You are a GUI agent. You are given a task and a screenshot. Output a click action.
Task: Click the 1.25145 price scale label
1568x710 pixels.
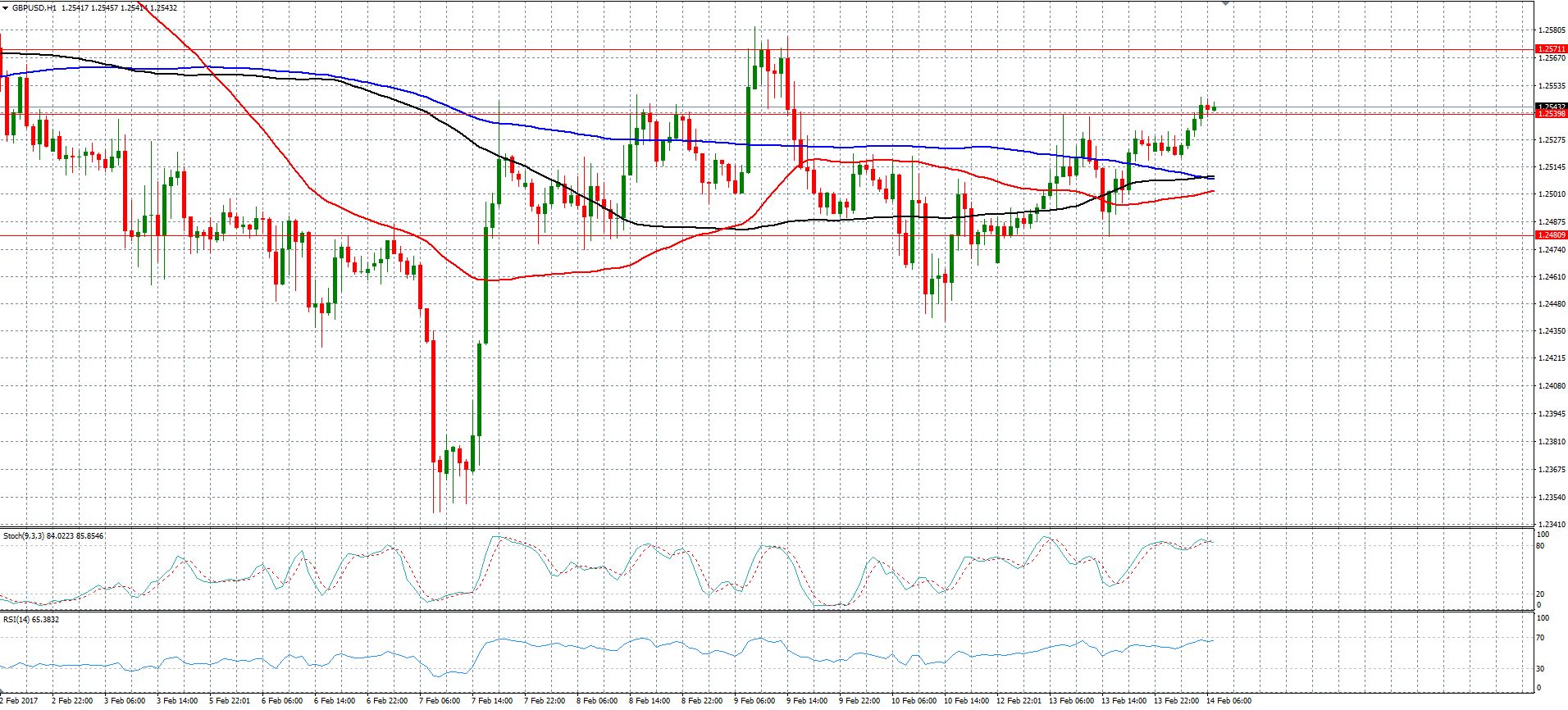point(1552,167)
